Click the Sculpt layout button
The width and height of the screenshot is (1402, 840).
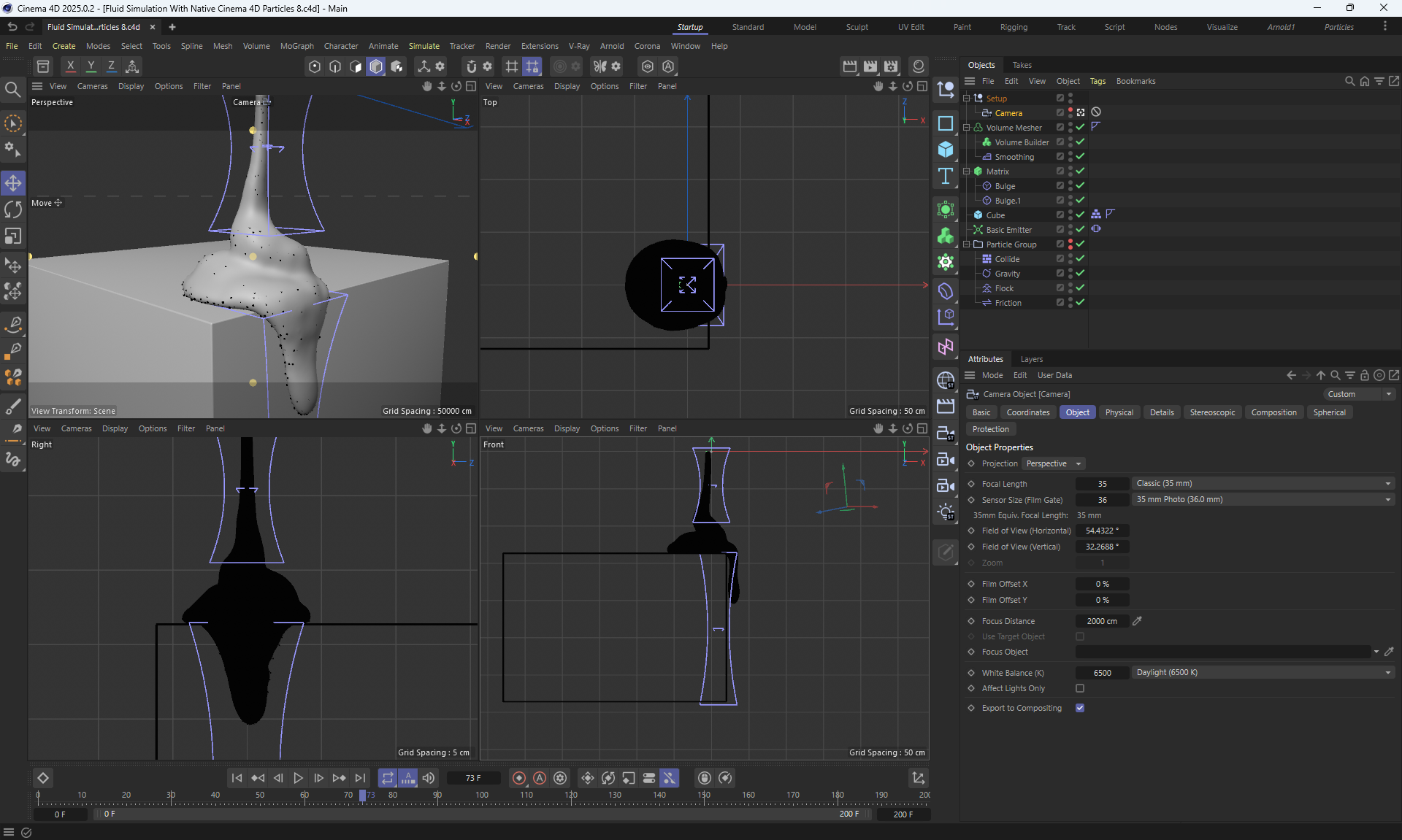click(857, 27)
